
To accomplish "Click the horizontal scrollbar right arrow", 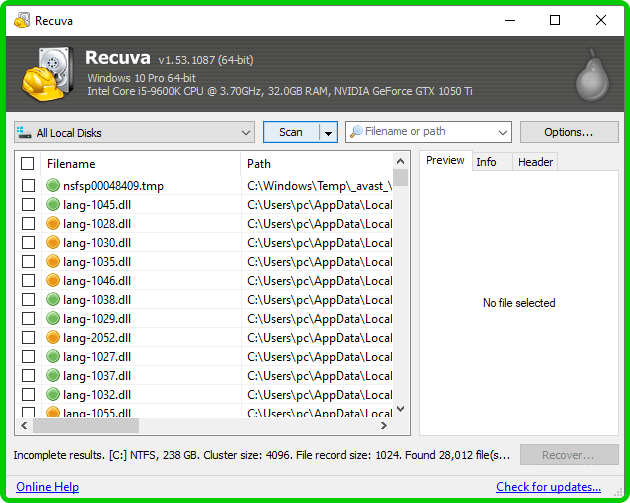I will [x=384, y=425].
